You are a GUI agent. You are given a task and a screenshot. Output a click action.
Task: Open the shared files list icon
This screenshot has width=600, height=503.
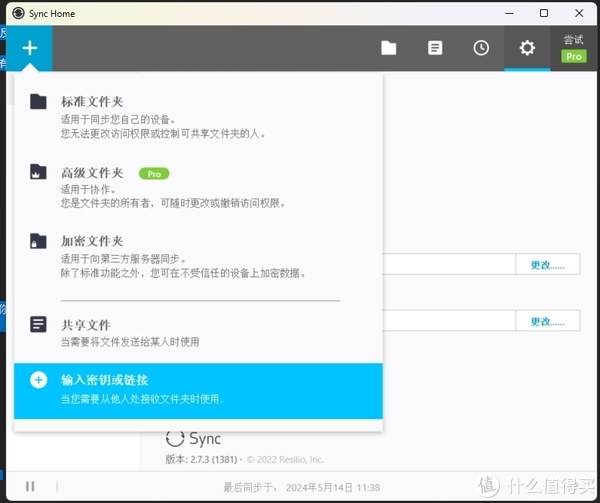click(x=435, y=48)
